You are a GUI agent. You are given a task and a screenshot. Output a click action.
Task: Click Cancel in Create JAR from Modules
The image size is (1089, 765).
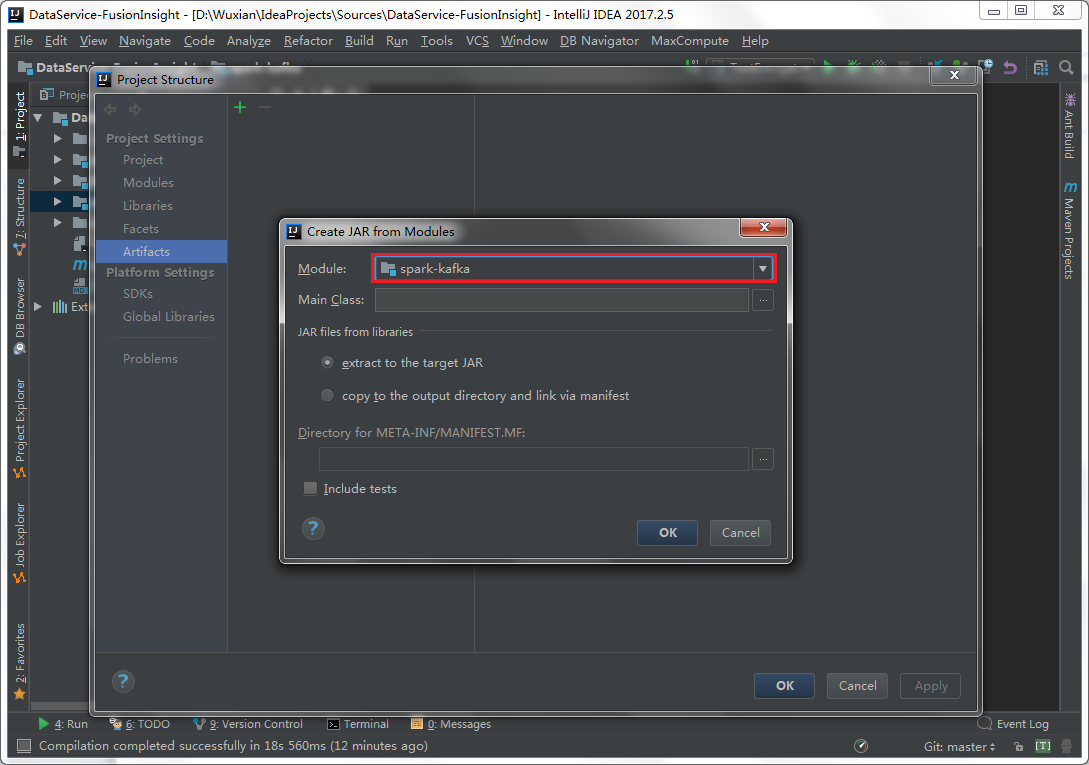[740, 533]
